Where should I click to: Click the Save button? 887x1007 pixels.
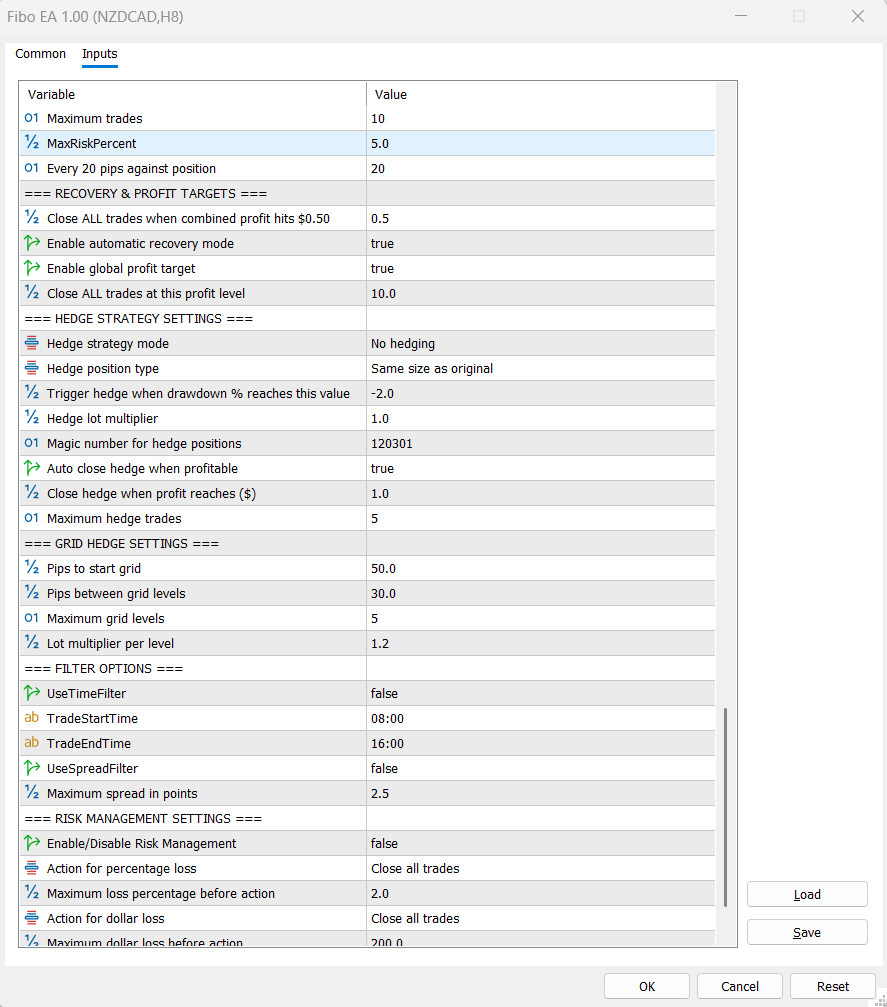click(x=807, y=933)
